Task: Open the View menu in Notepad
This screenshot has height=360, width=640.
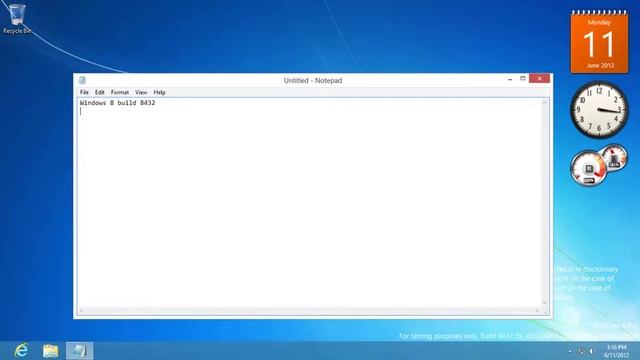Action: coord(141,92)
